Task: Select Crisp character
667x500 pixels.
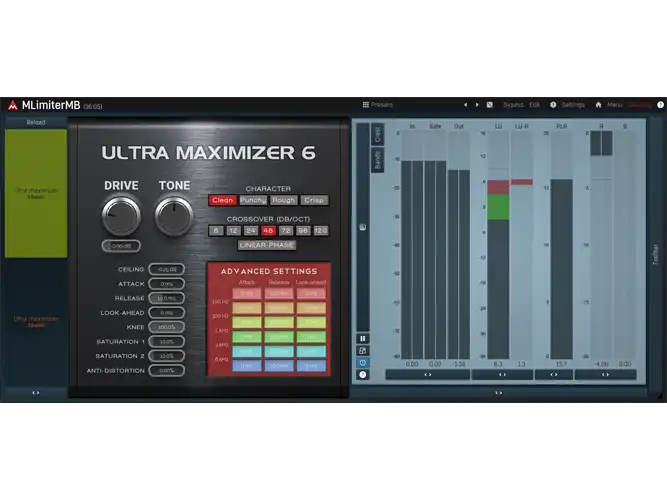Action: (x=314, y=200)
